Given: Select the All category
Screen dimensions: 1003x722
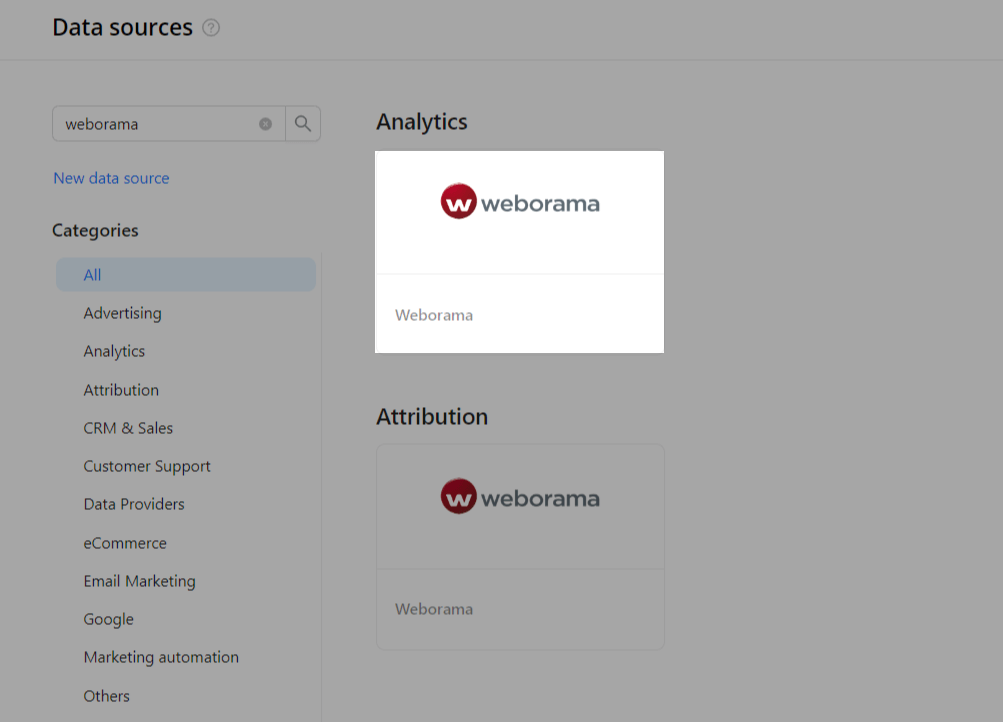Looking at the screenshot, I should (93, 275).
